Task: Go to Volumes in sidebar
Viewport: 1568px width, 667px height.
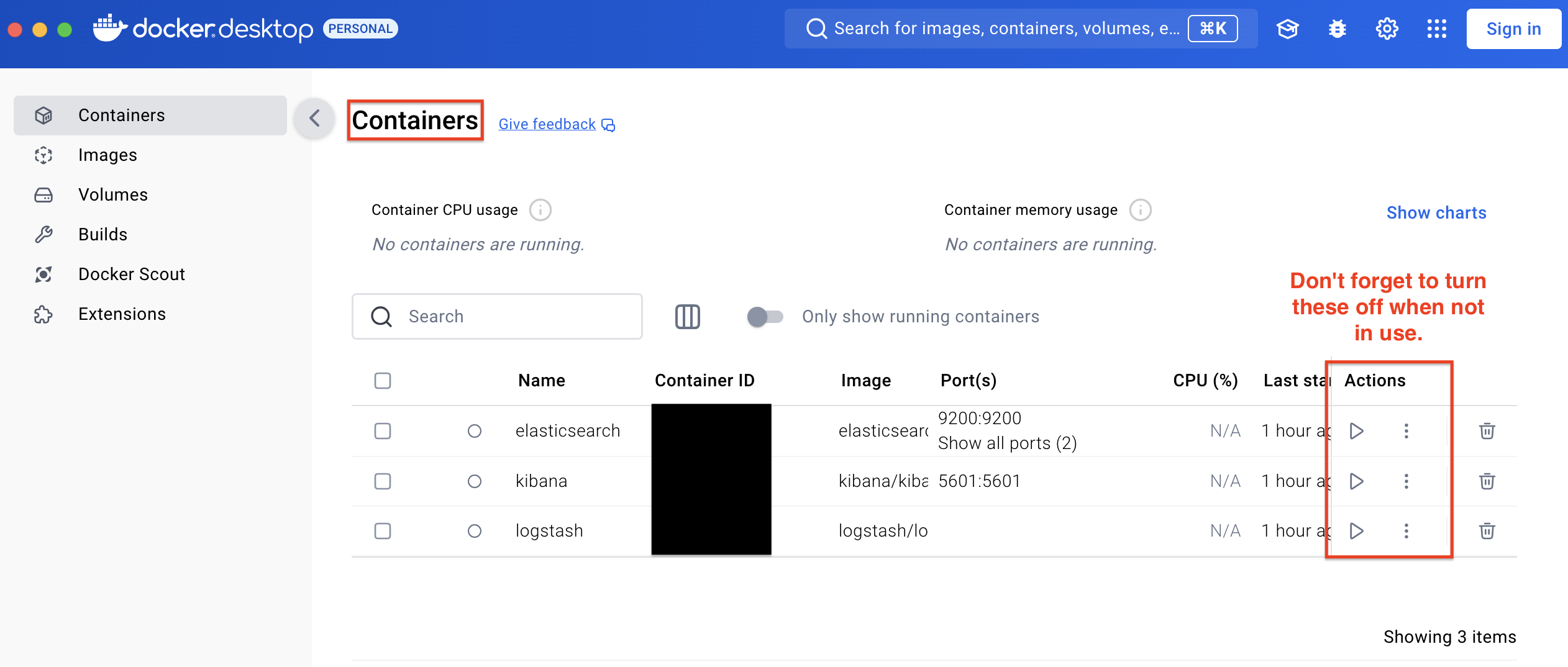Action: [x=150, y=195]
